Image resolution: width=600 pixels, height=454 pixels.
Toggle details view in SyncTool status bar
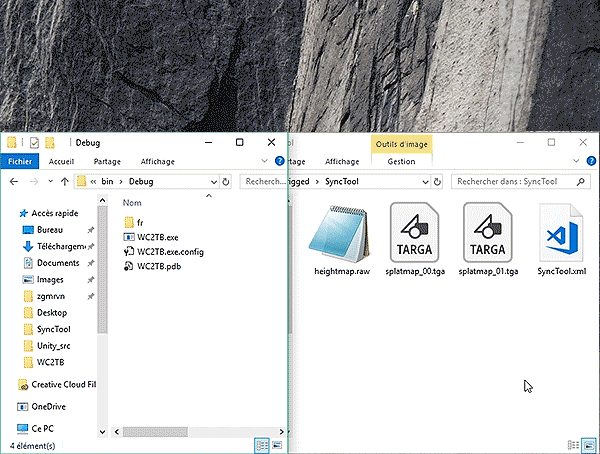574,444
